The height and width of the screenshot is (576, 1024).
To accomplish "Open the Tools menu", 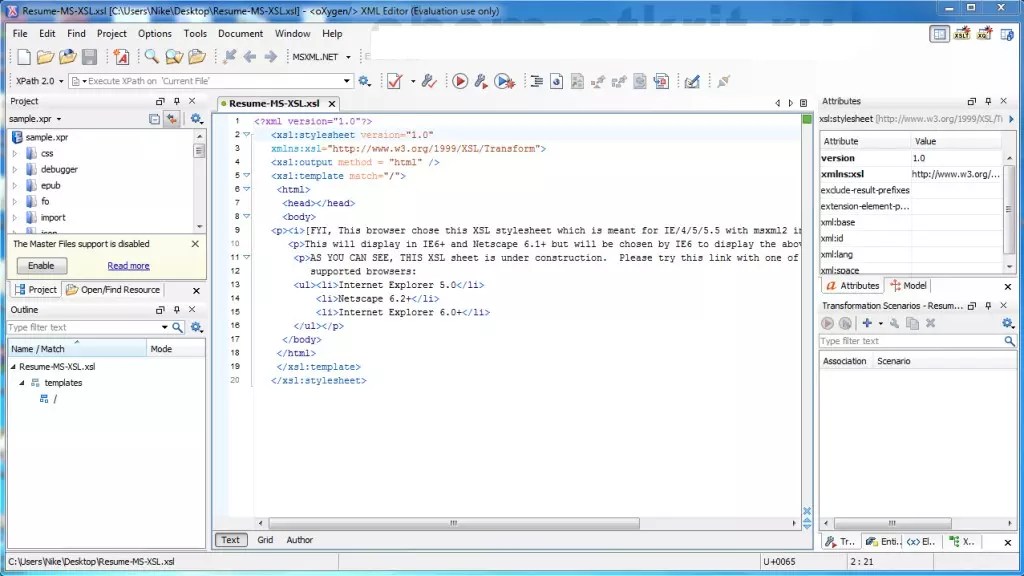I will tap(195, 33).
